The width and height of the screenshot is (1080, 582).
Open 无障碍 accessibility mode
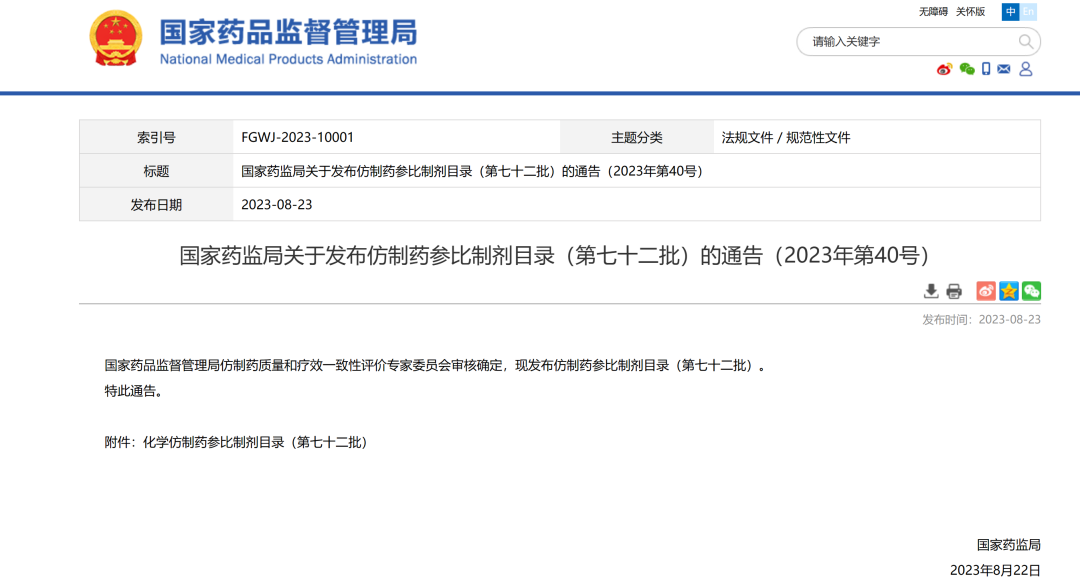(933, 12)
